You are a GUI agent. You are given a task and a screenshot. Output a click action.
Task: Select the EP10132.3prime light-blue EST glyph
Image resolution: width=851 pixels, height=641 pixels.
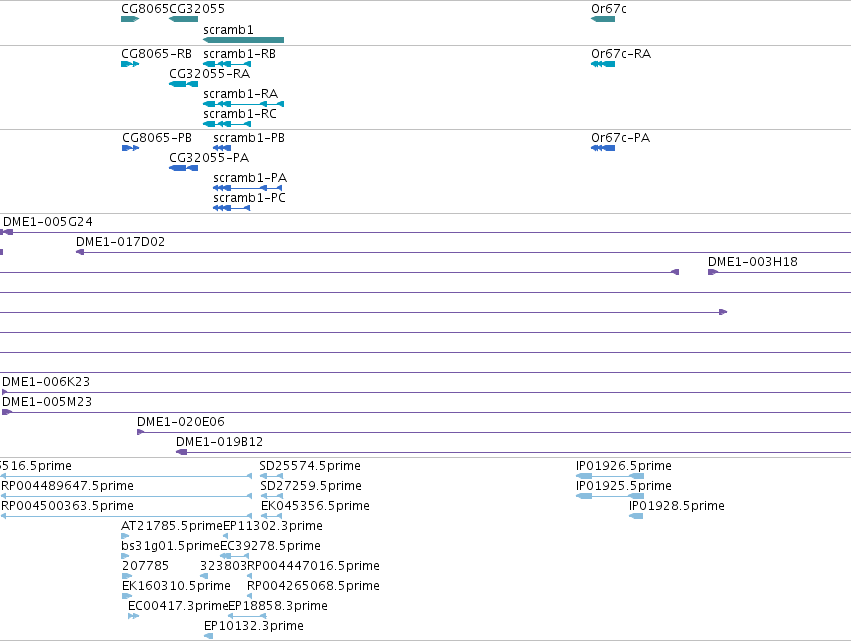pyautogui.click(x=208, y=636)
